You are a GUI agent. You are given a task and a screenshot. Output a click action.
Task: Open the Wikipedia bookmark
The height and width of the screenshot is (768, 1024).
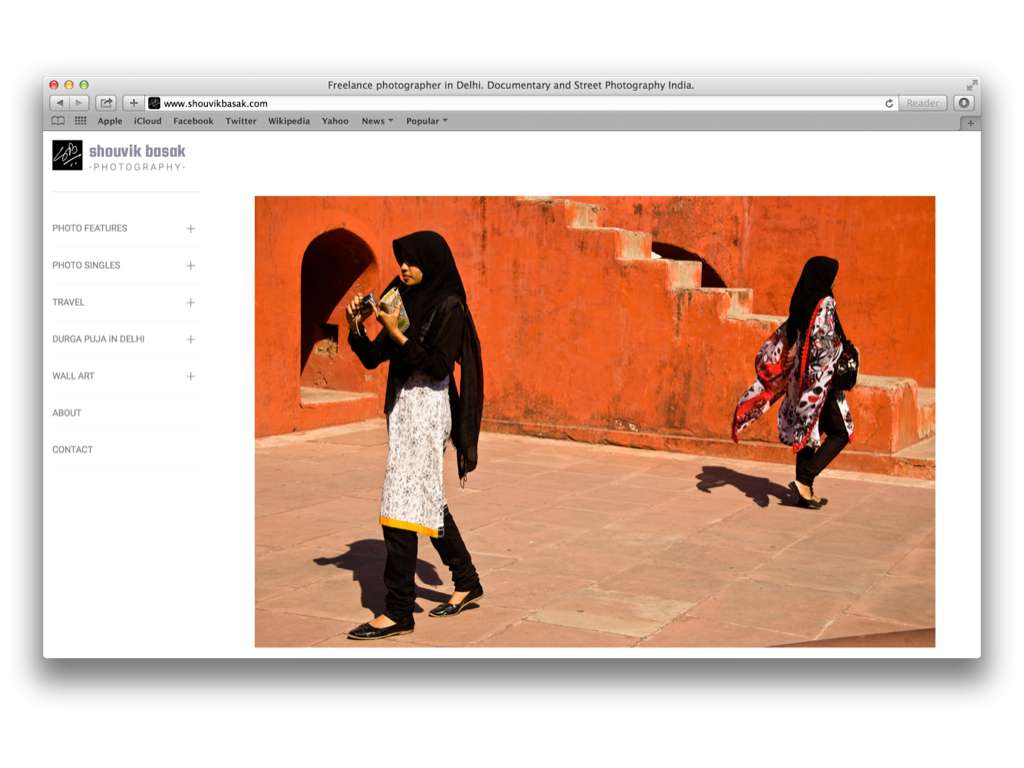point(289,121)
